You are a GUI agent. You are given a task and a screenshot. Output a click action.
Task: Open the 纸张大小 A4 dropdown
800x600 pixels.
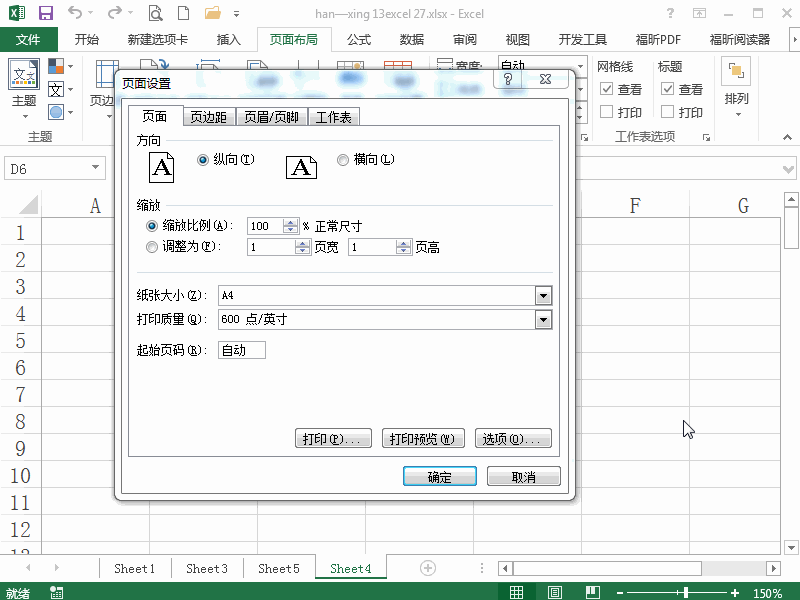(x=543, y=295)
